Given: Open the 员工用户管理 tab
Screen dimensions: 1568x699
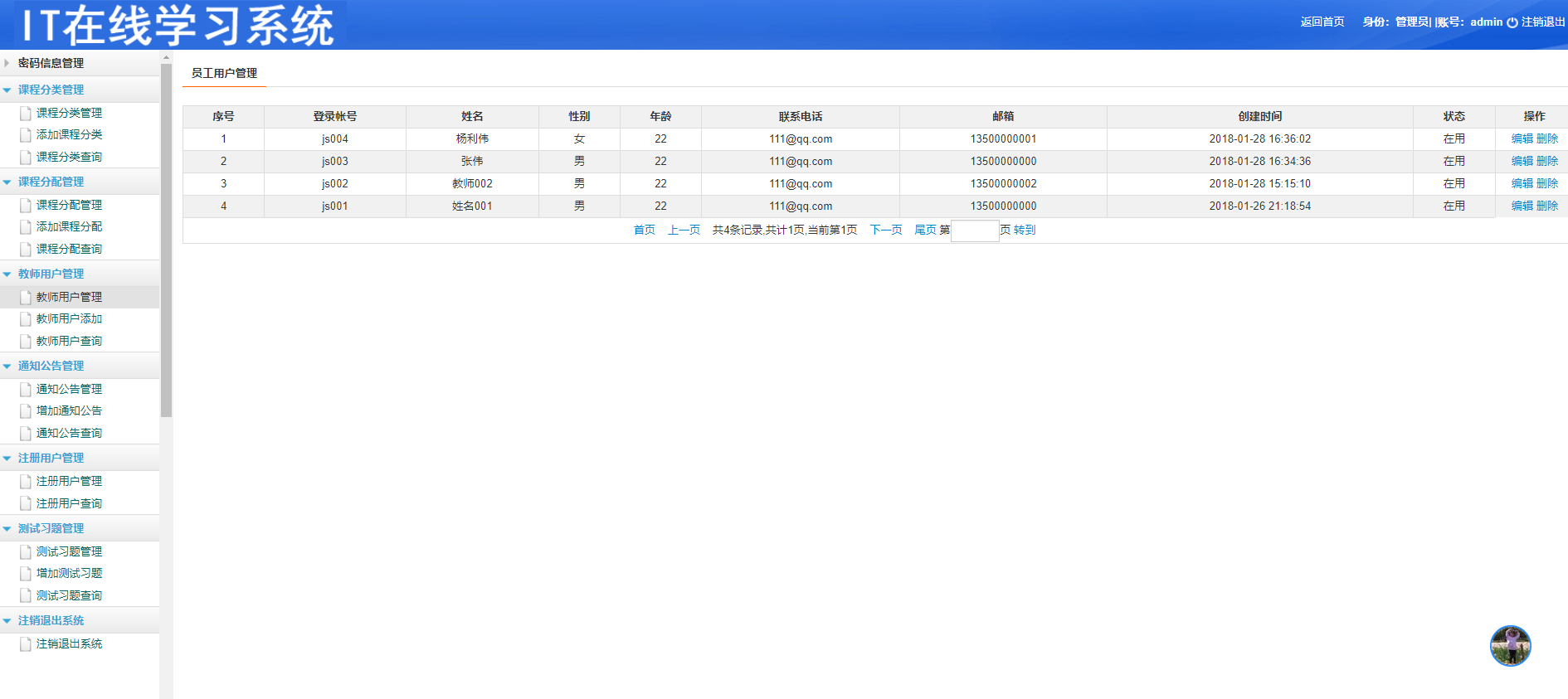Looking at the screenshot, I should (x=224, y=73).
